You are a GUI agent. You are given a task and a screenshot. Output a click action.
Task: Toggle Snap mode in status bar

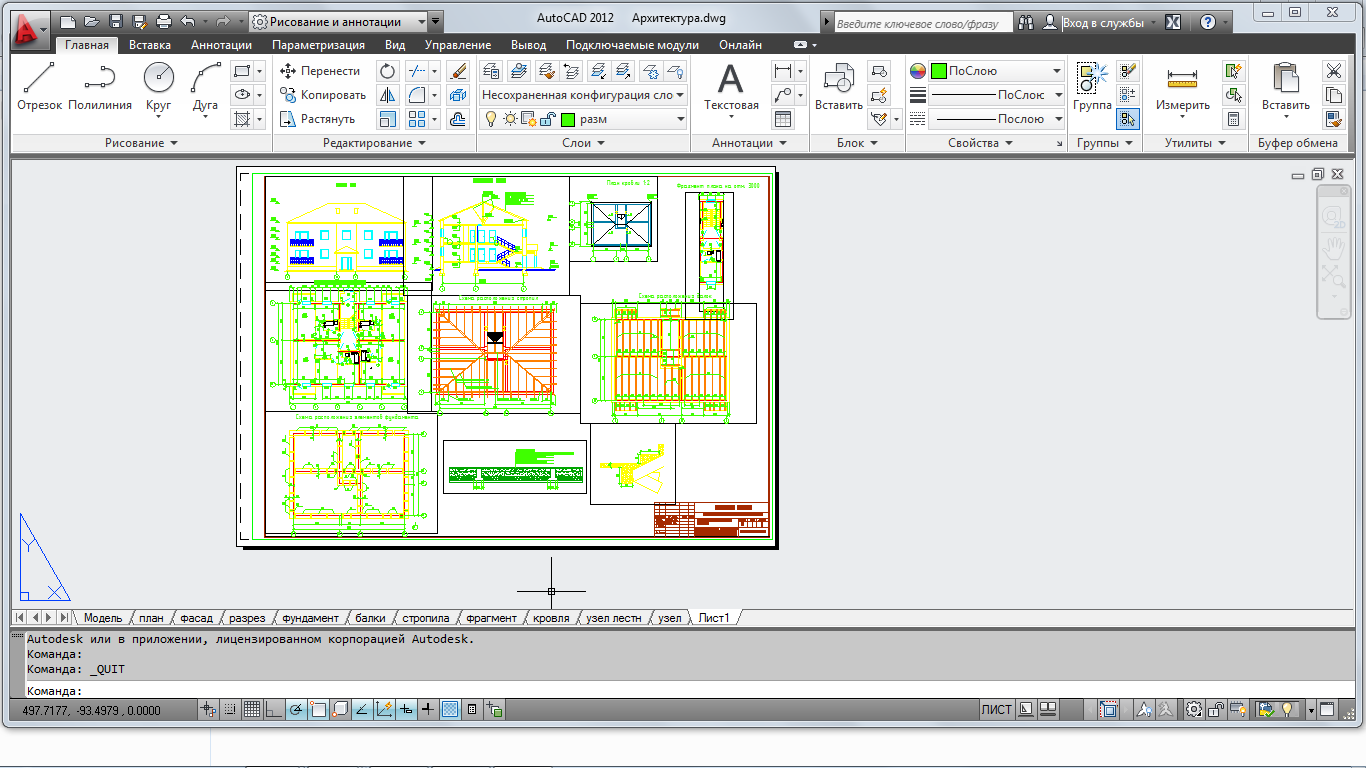click(x=230, y=709)
